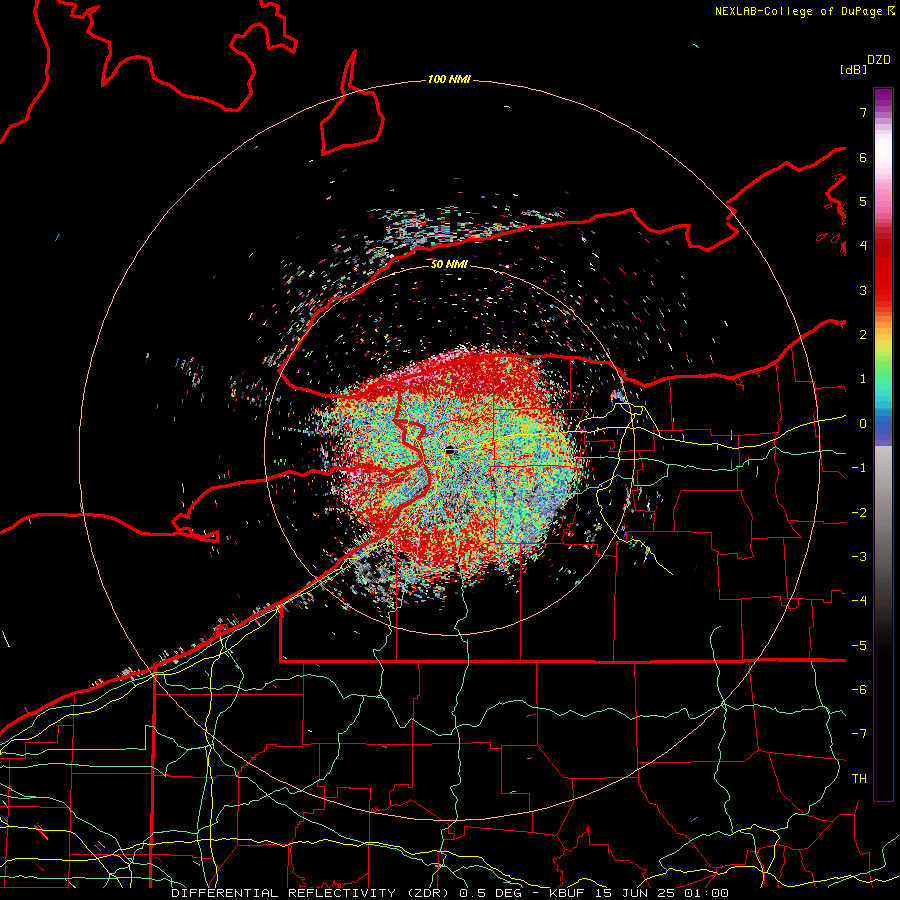Click the 0 value on color scale
The image size is (900, 900).
tap(863, 424)
